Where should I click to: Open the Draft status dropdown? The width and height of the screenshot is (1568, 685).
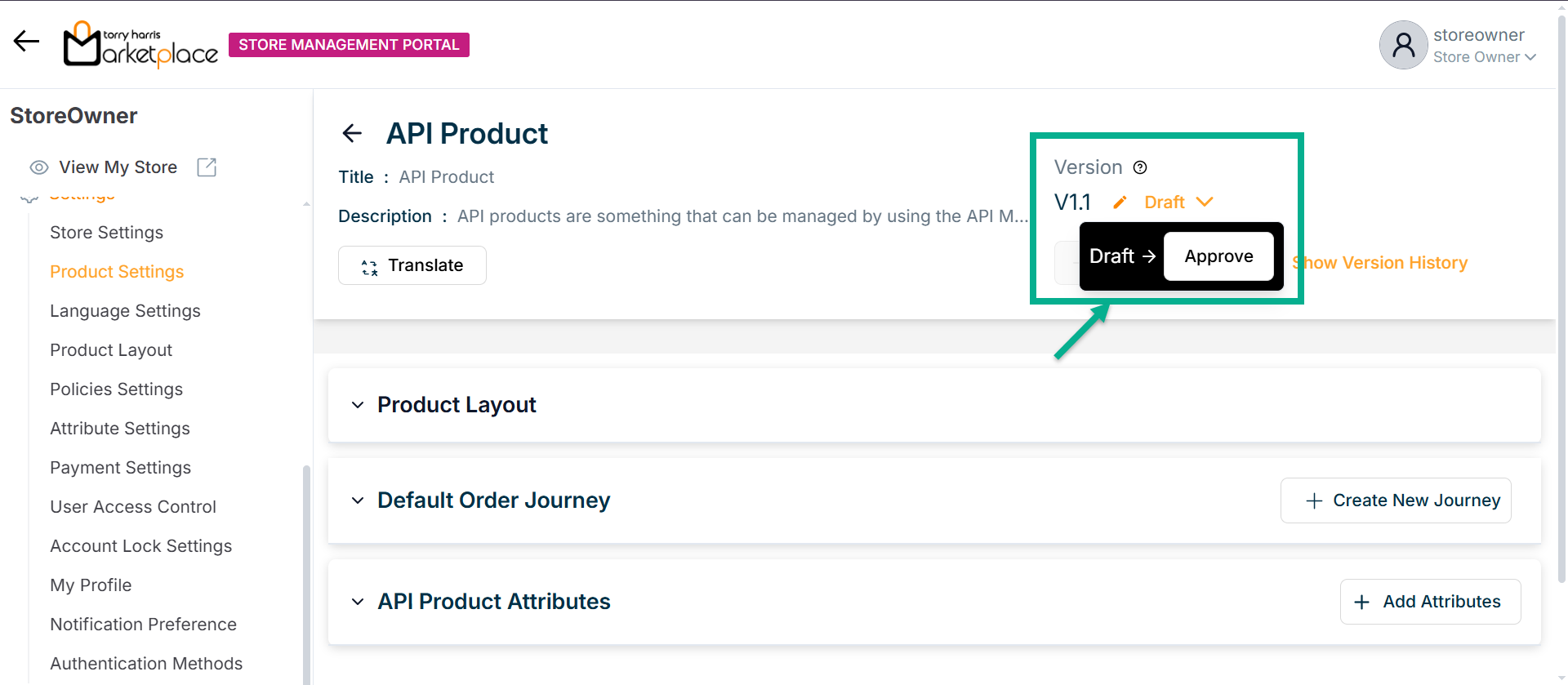(x=1178, y=202)
